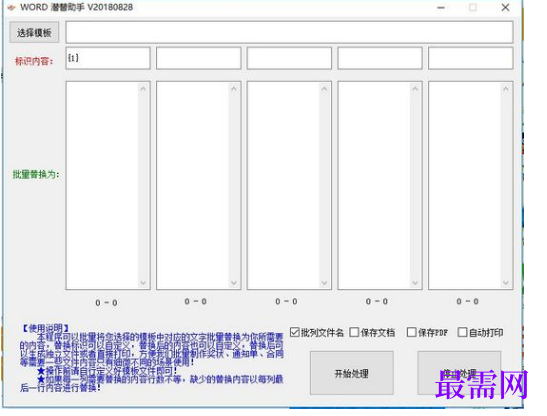Click the 批量替换为 label
The height and width of the screenshot is (416, 547).
[x=36, y=174]
